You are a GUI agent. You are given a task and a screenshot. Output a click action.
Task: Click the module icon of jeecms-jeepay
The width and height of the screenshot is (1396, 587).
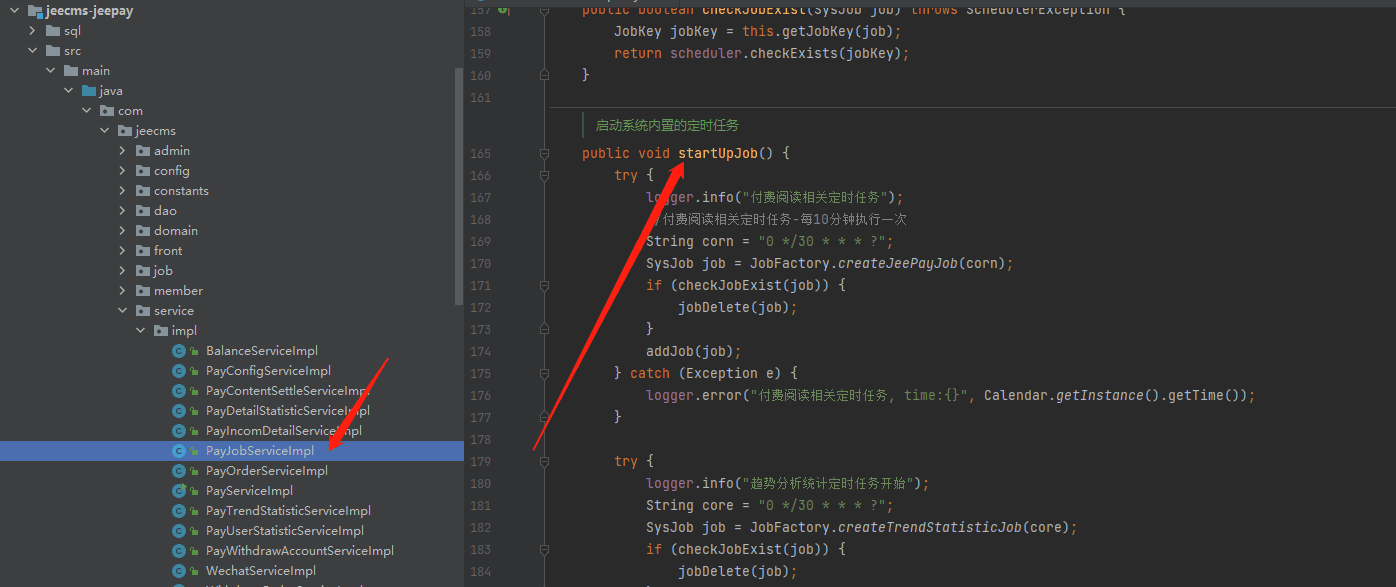pyautogui.click(x=35, y=11)
